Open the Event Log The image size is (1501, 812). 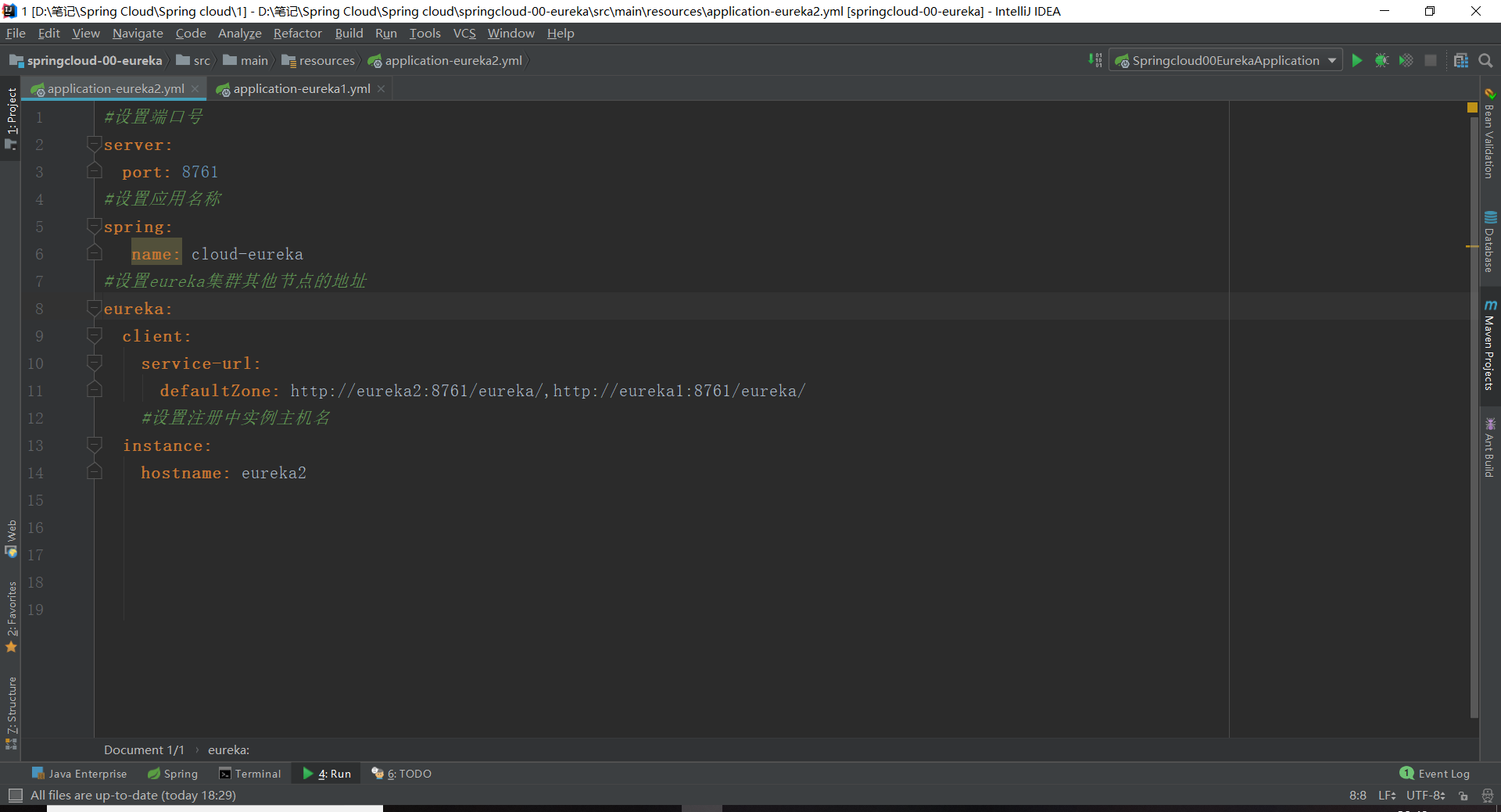(x=1435, y=774)
